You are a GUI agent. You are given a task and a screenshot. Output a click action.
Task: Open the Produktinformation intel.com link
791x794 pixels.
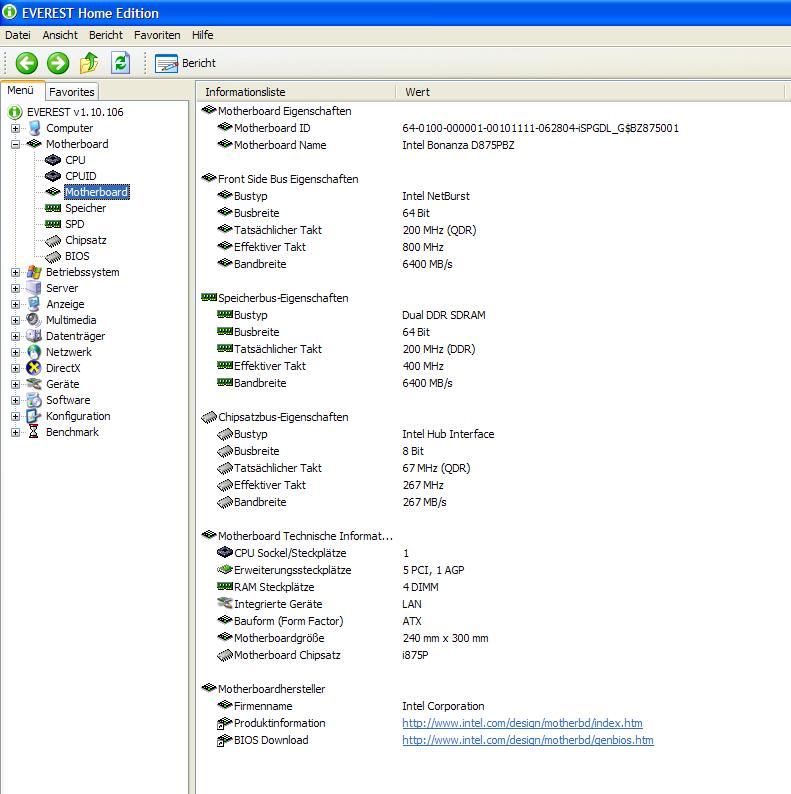tap(522, 723)
